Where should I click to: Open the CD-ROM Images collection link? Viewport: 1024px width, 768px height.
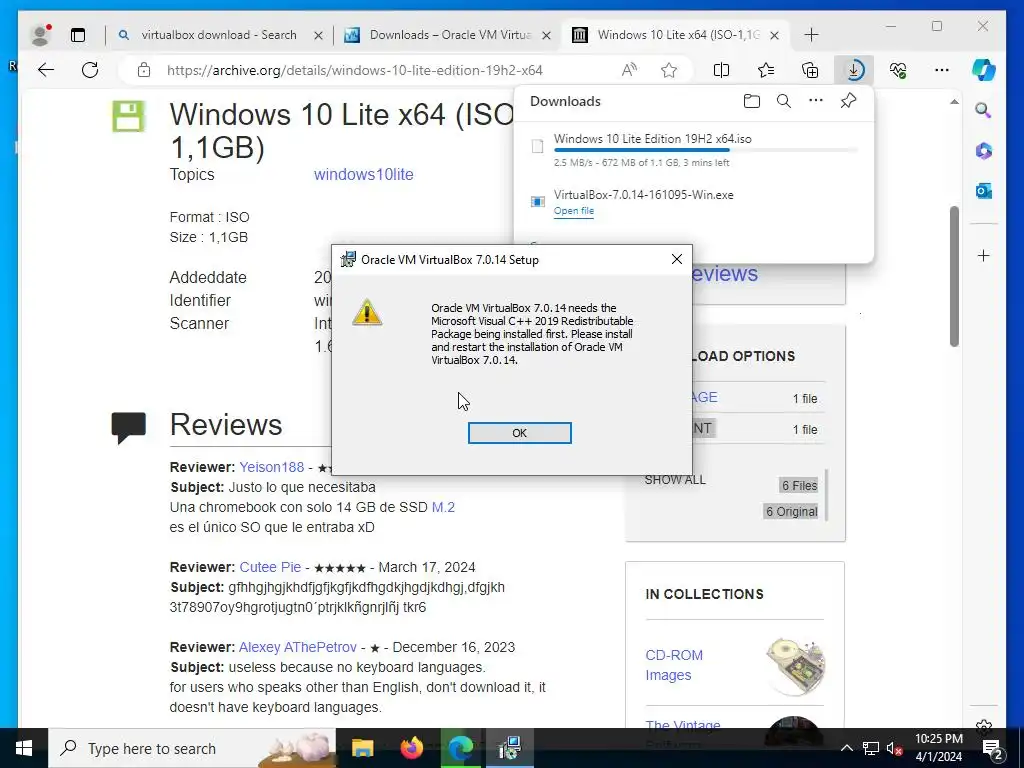[x=674, y=665]
